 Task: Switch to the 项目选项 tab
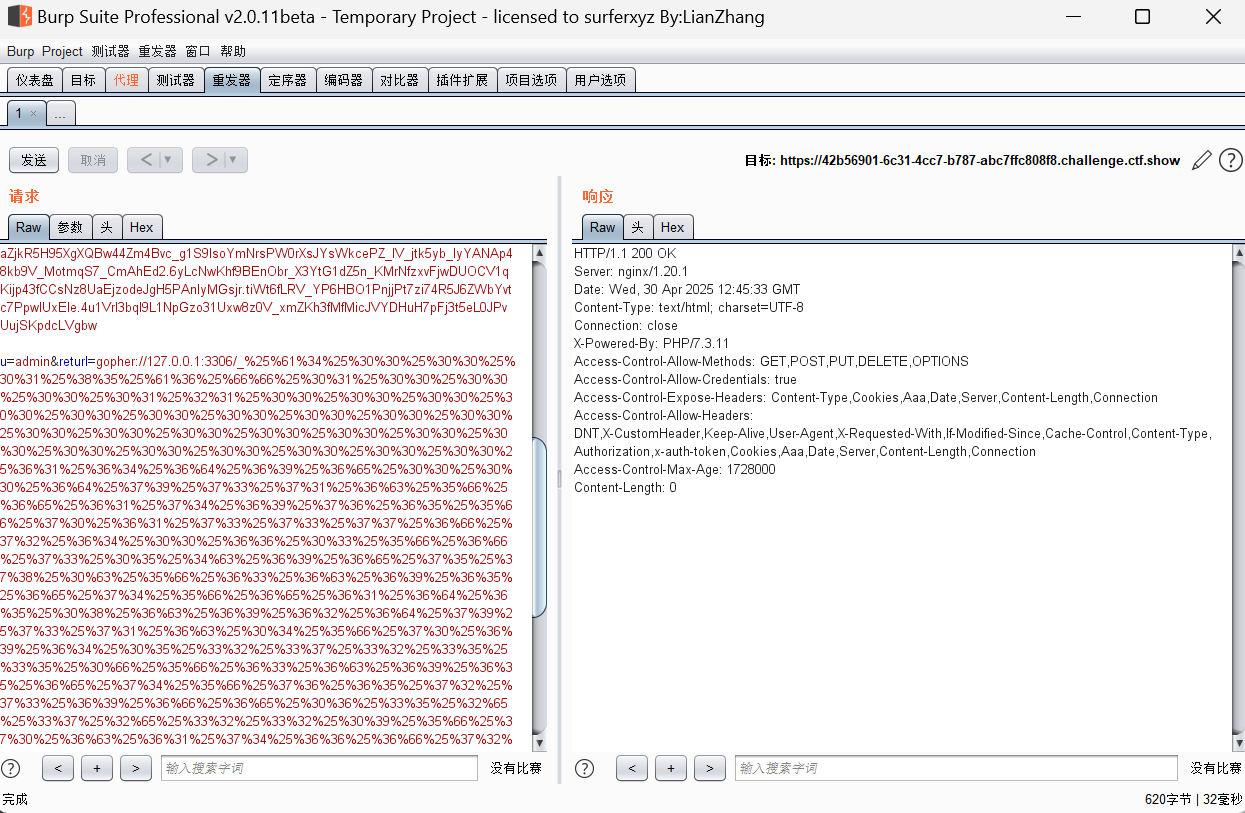coord(530,80)
